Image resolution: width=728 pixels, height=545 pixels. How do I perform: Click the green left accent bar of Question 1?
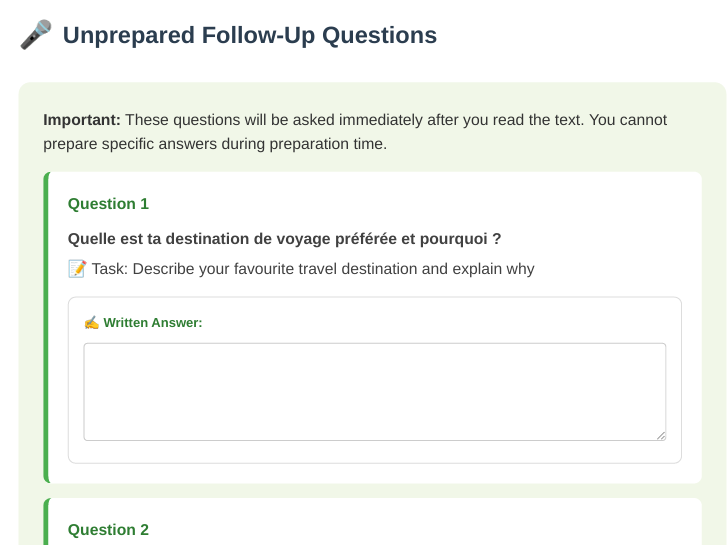click(x=46, y=328)
